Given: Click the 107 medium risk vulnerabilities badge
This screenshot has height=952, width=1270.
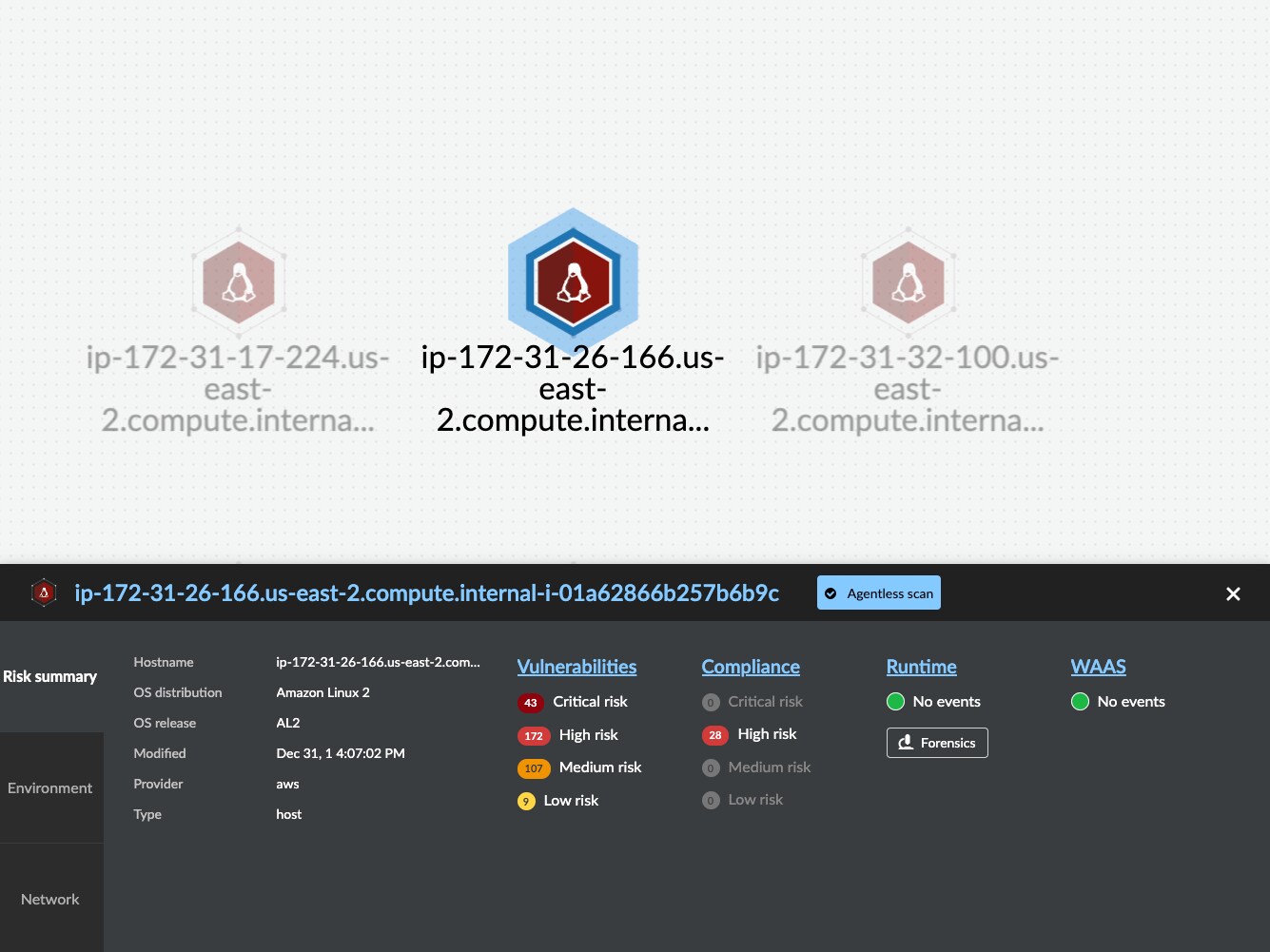Looking at the screenshot, I should pyautogui.click(x=534, y=768).
